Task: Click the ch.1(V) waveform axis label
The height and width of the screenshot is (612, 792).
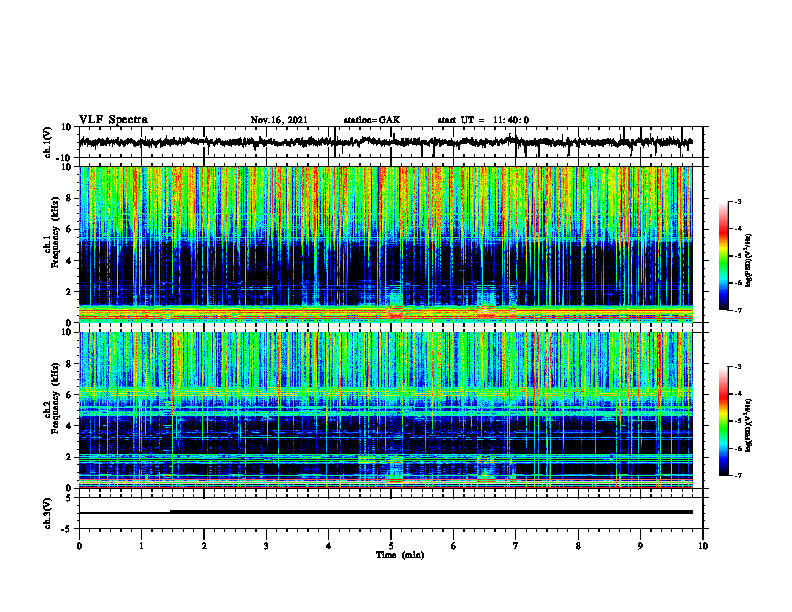Action: click(46, 142)
